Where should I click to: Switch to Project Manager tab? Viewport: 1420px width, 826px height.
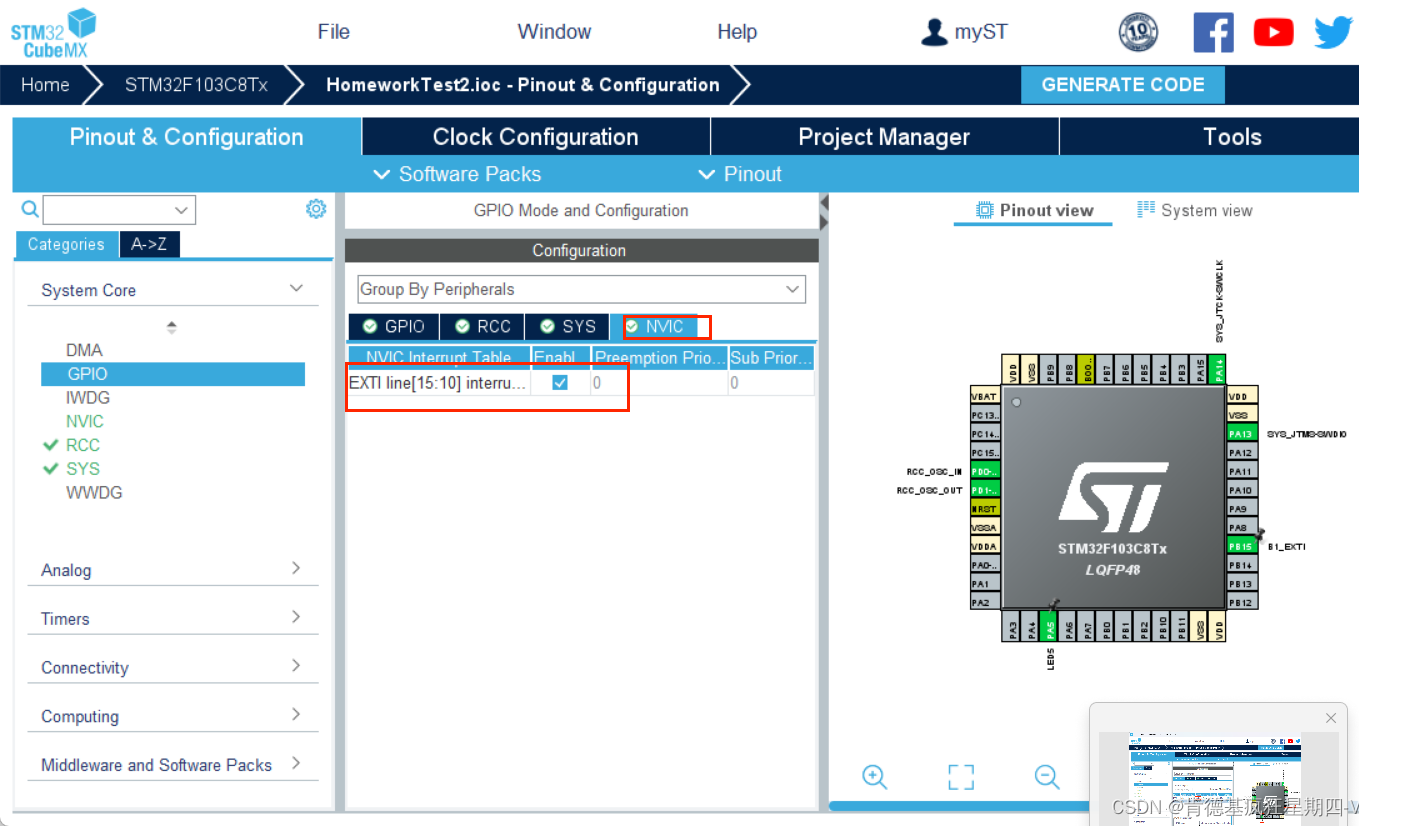point(884,137)
